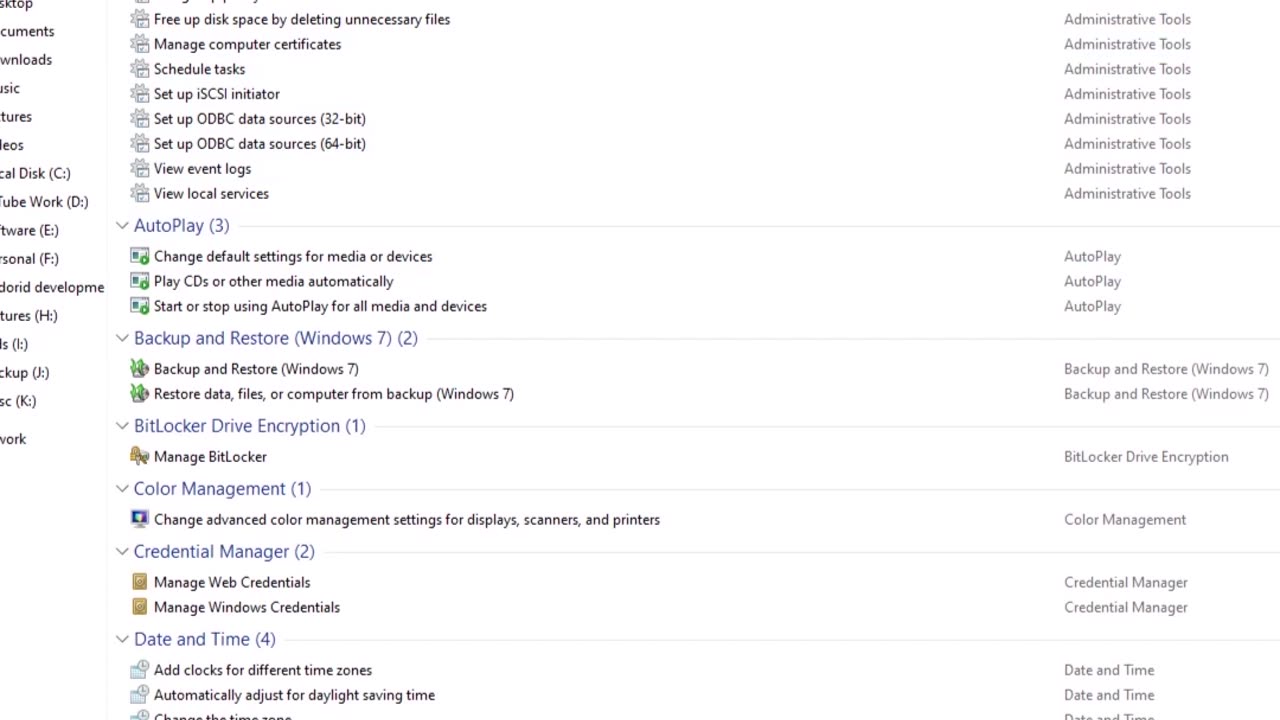Open Manage Windows Credentials
This screenshot has height=720, width=1280.
247,607
